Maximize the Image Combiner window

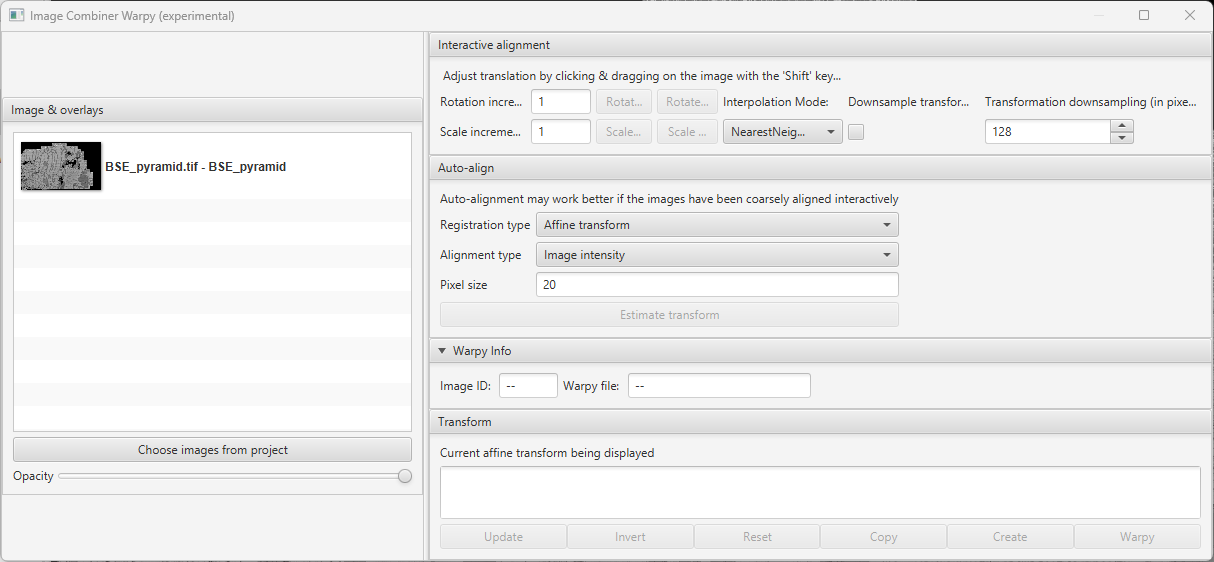point(1144,15)
